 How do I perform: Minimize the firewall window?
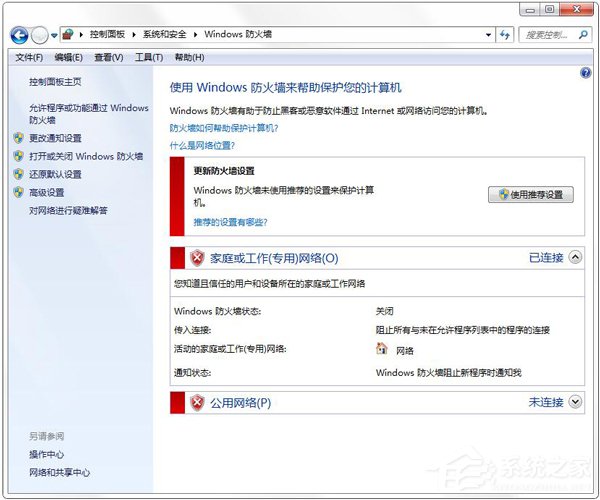coord(530,10)
